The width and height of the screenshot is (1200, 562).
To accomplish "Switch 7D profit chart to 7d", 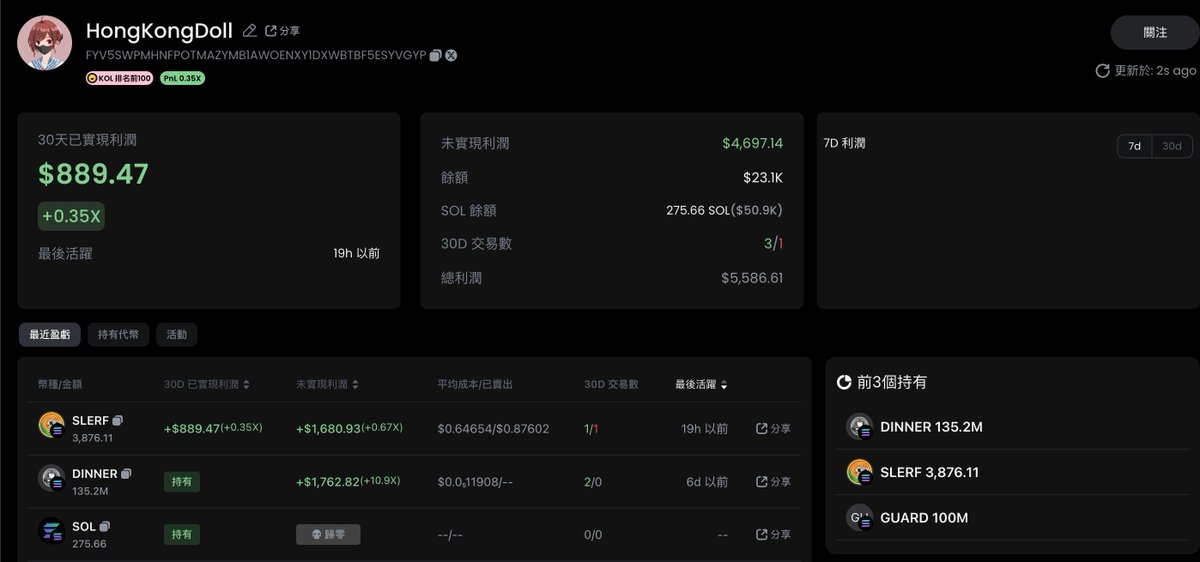I will point(1134,146).
